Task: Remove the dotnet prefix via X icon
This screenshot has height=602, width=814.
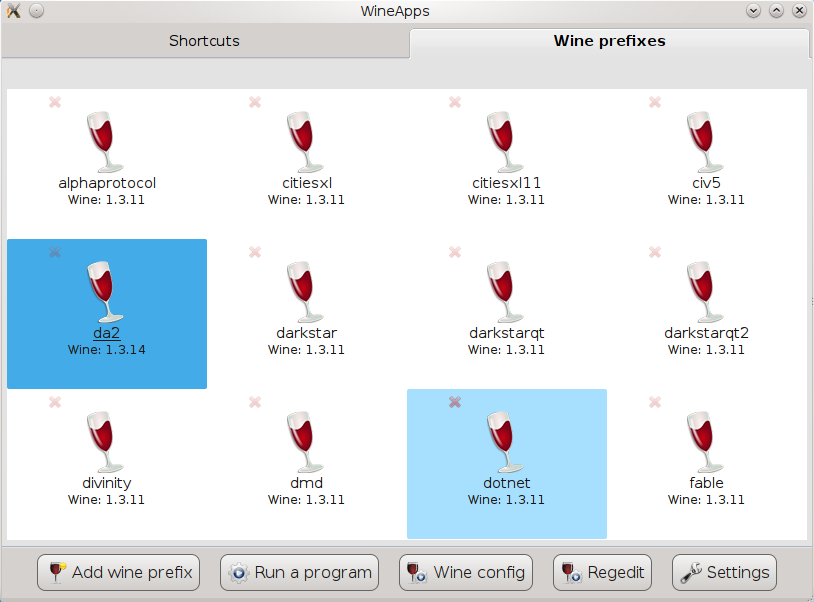Action: pos(455,402)
